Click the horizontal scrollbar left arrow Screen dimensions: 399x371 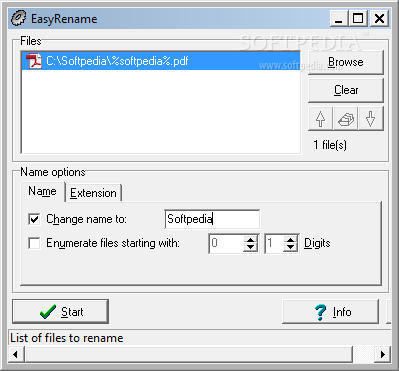click(16, 354)
